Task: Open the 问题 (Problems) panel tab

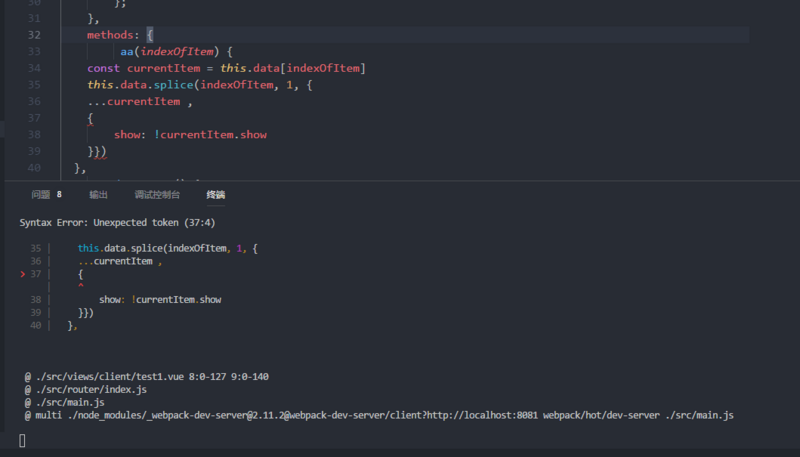Action: pos(40,195)
